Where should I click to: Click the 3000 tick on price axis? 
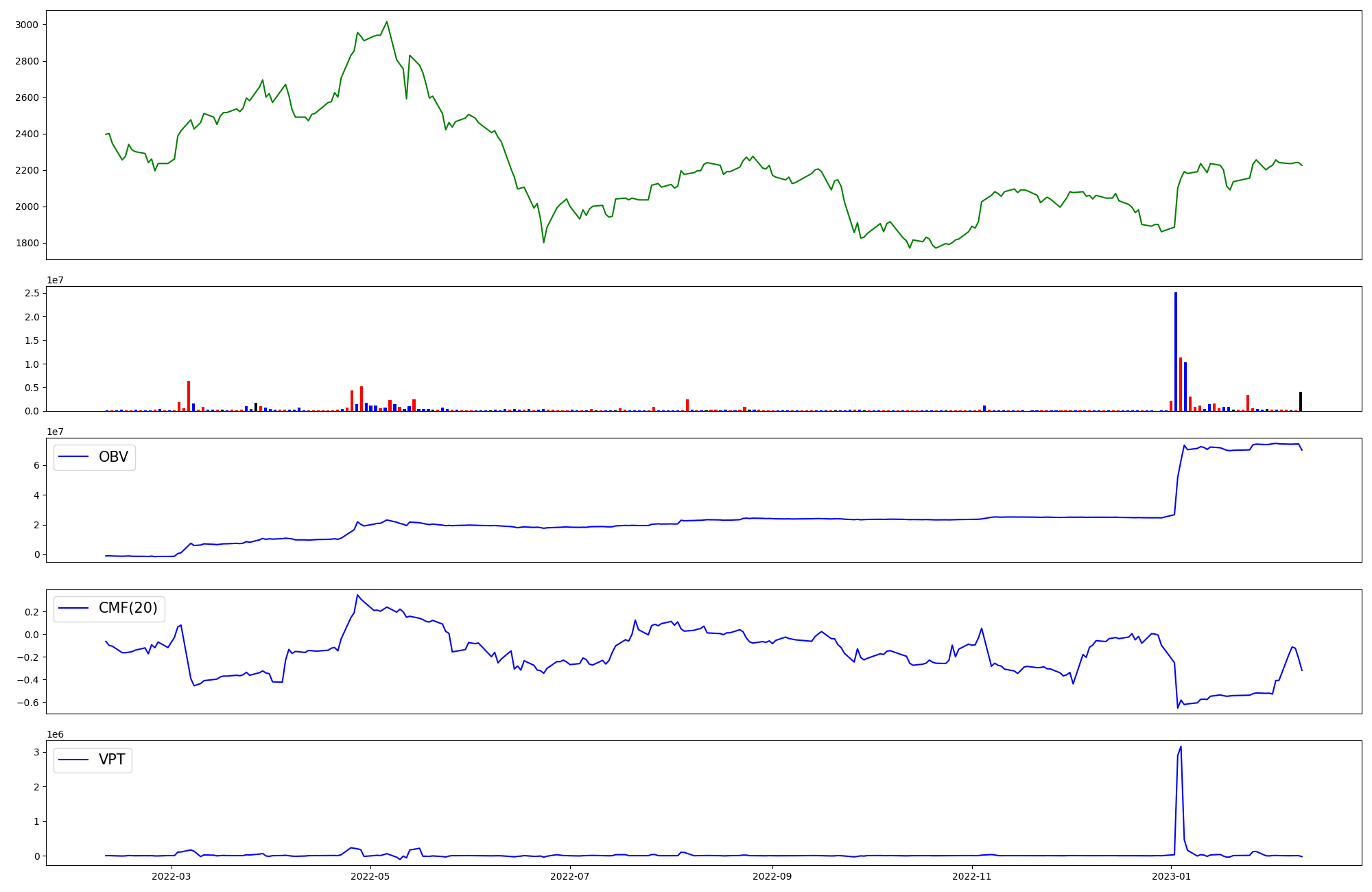pos(27,25)
